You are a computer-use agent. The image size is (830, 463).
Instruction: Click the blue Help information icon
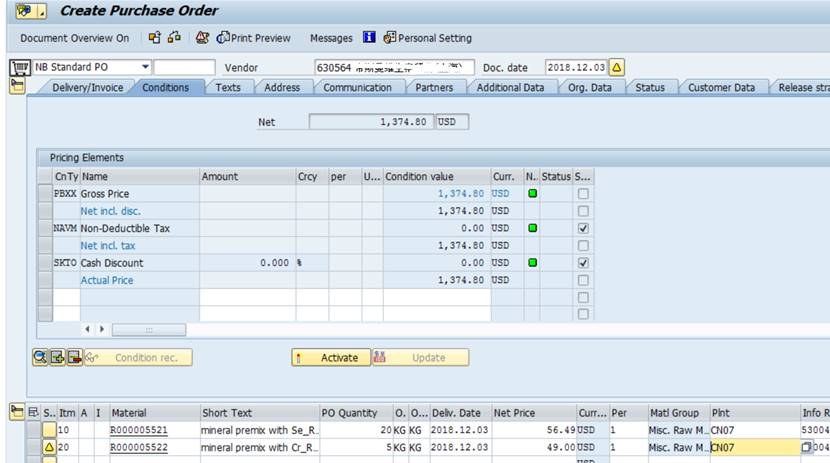point(369,37)
